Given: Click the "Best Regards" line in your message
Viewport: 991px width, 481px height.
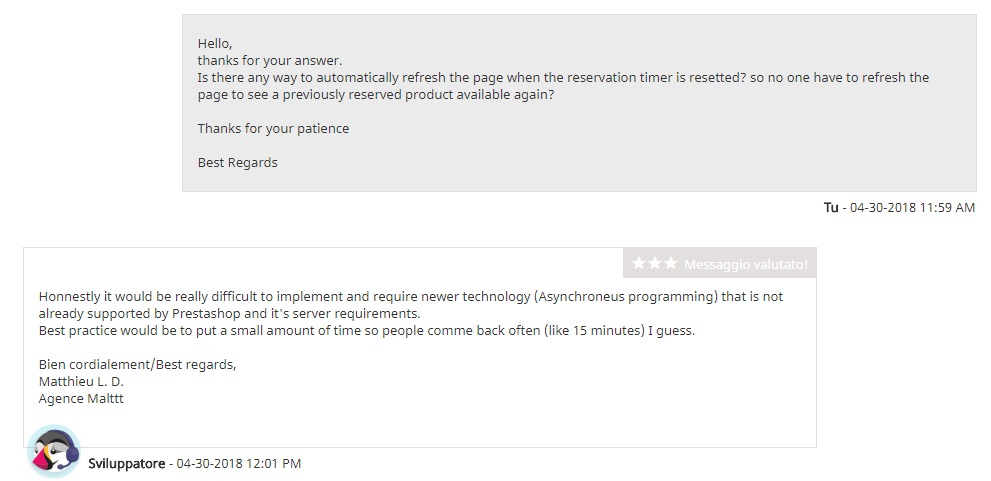Looking at the screenshot, I should (237, 162).
